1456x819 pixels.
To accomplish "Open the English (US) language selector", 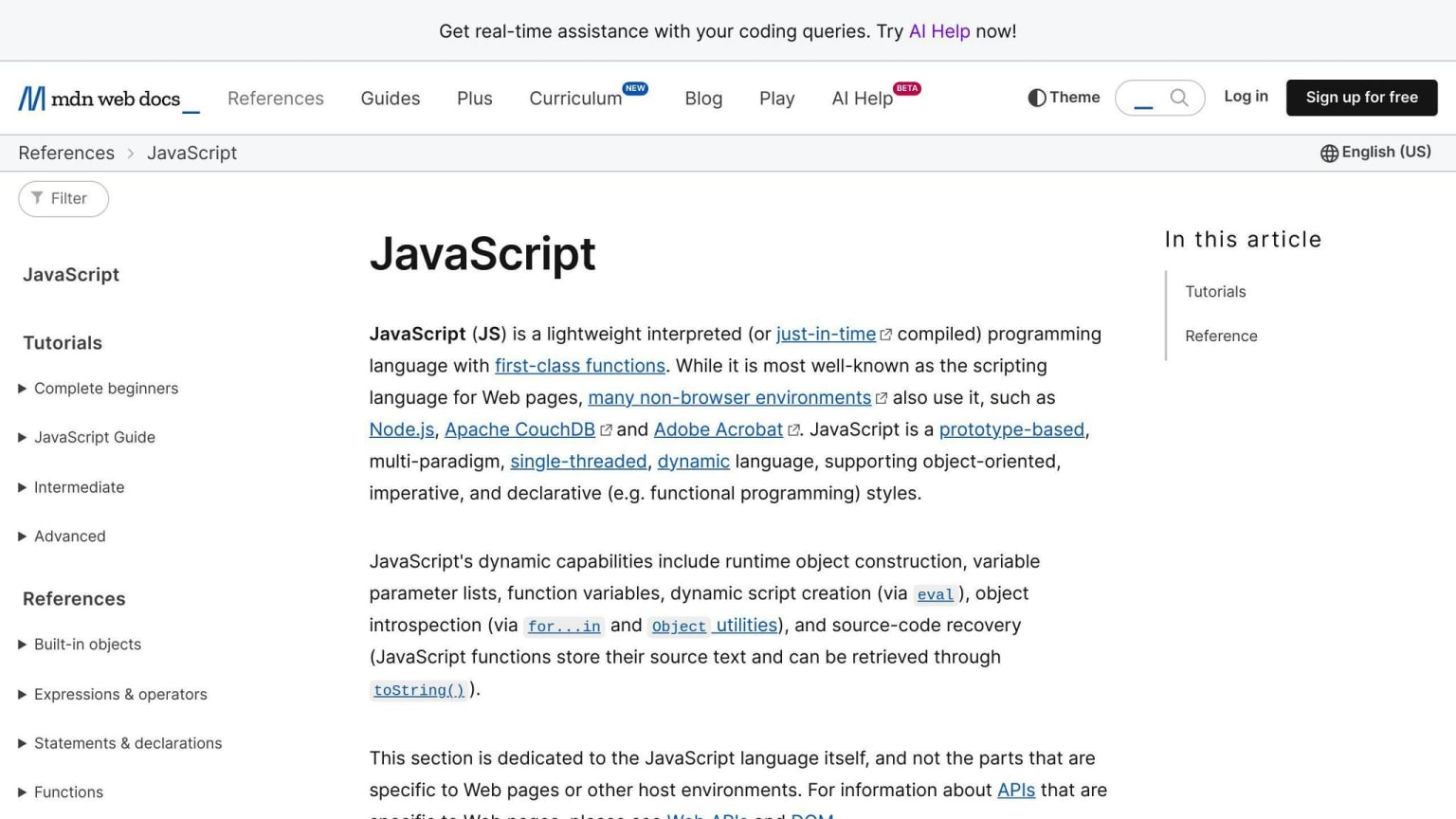I will (x=1375, y=153).
